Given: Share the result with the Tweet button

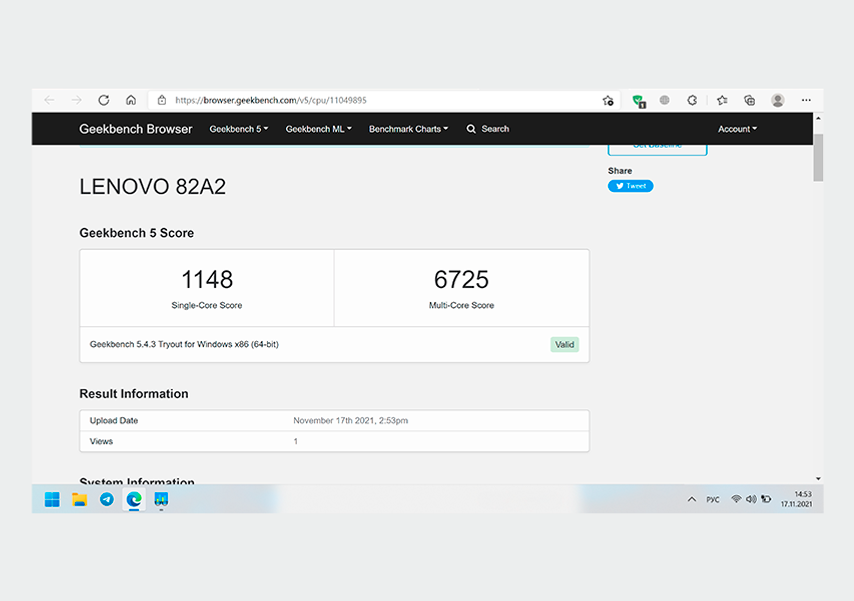Looking at the screenshot, I should coord(631,186).
